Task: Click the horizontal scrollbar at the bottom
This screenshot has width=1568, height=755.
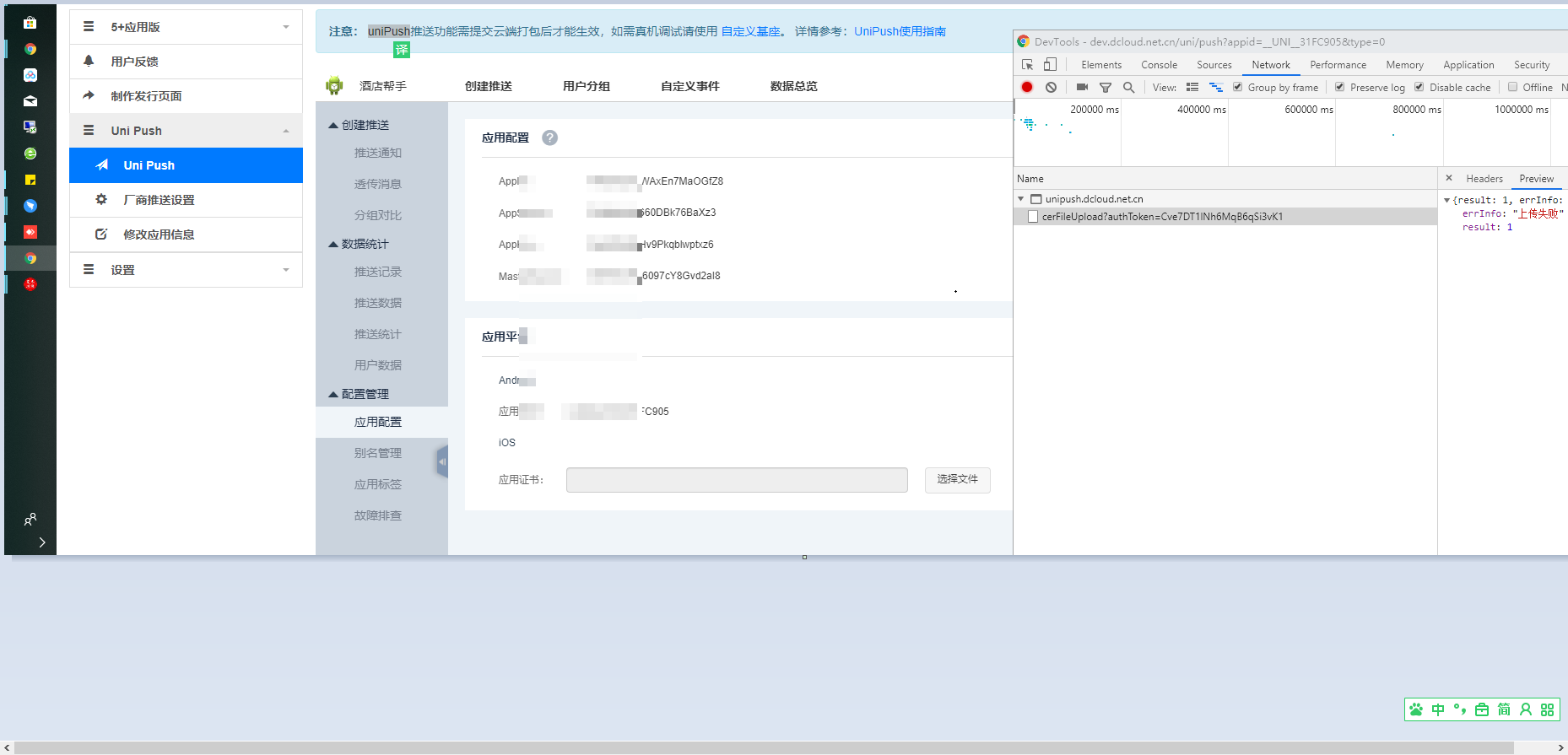Action: point(765,748)
